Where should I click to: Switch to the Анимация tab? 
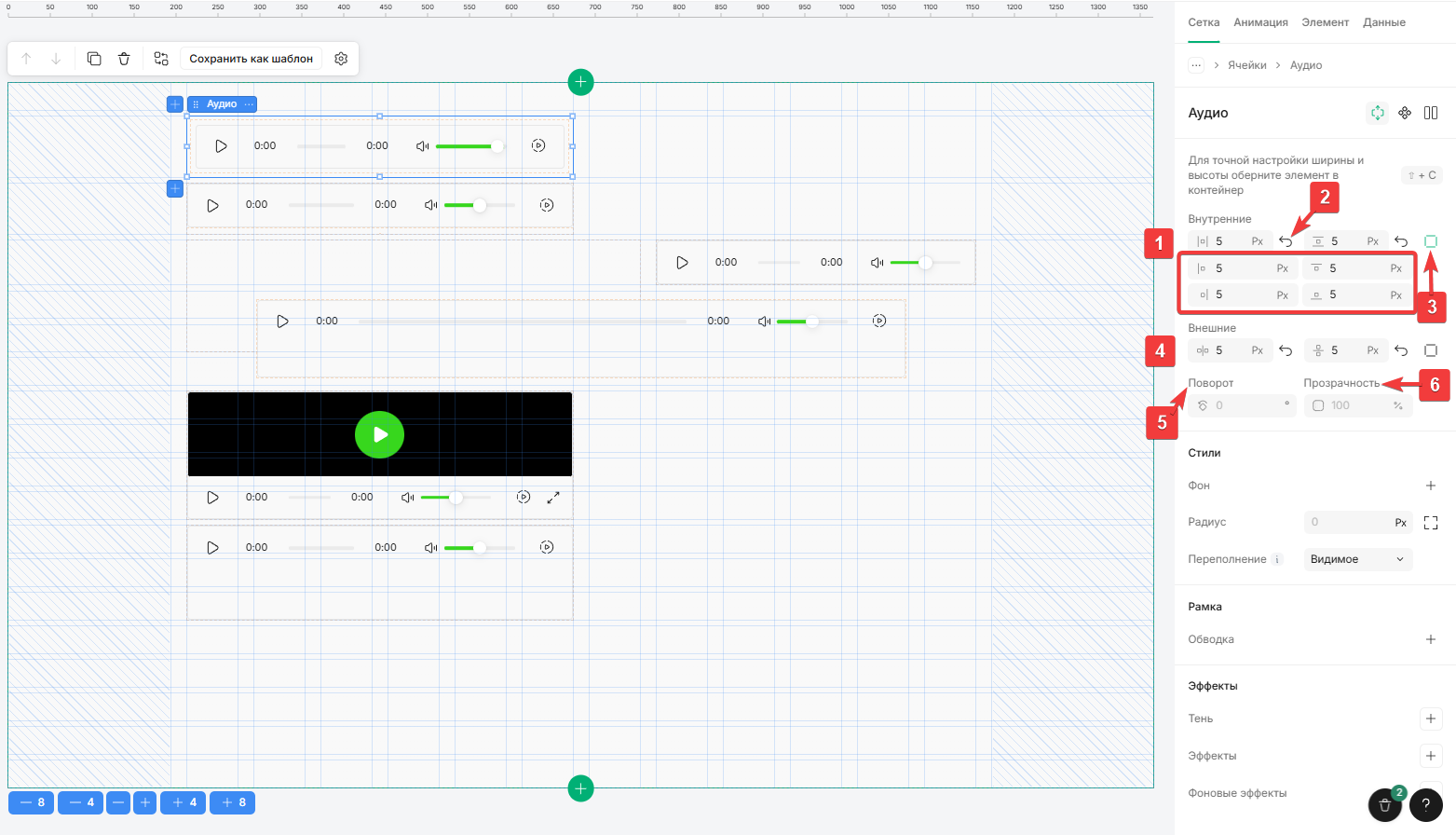pos(1260,22)
